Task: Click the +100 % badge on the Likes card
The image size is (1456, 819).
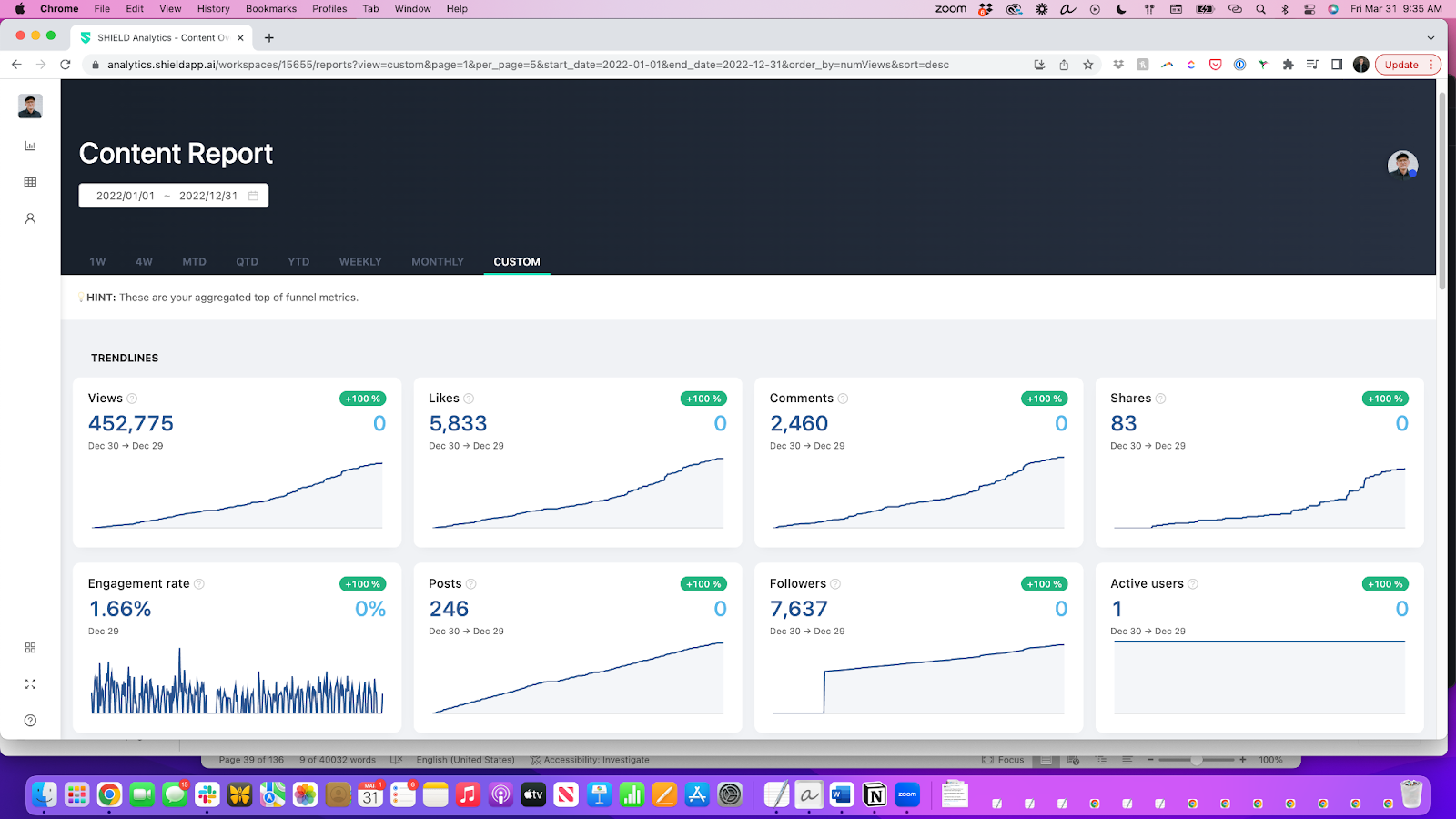Action: [x=703, y=399]
